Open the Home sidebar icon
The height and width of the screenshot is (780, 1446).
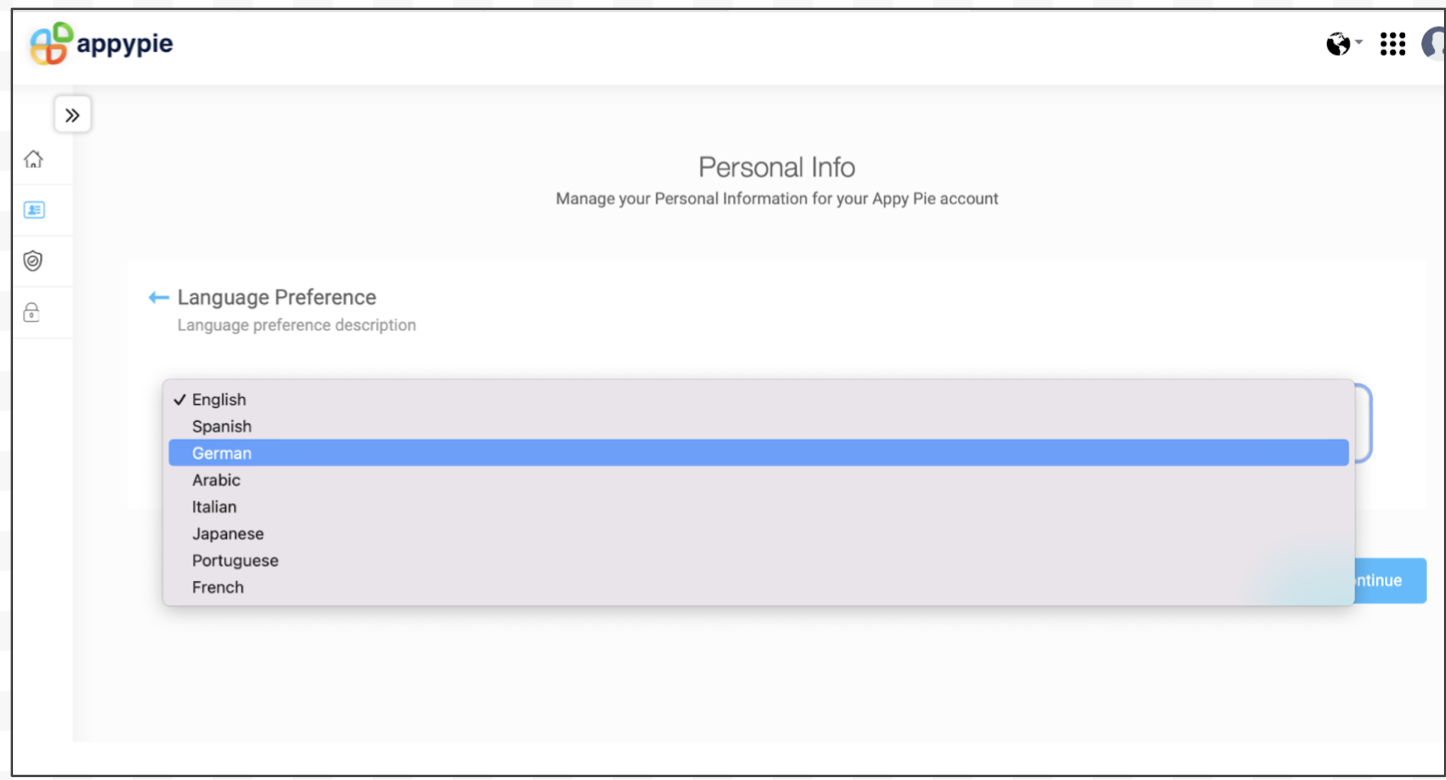pyautogui.click(x=33, y=159)
